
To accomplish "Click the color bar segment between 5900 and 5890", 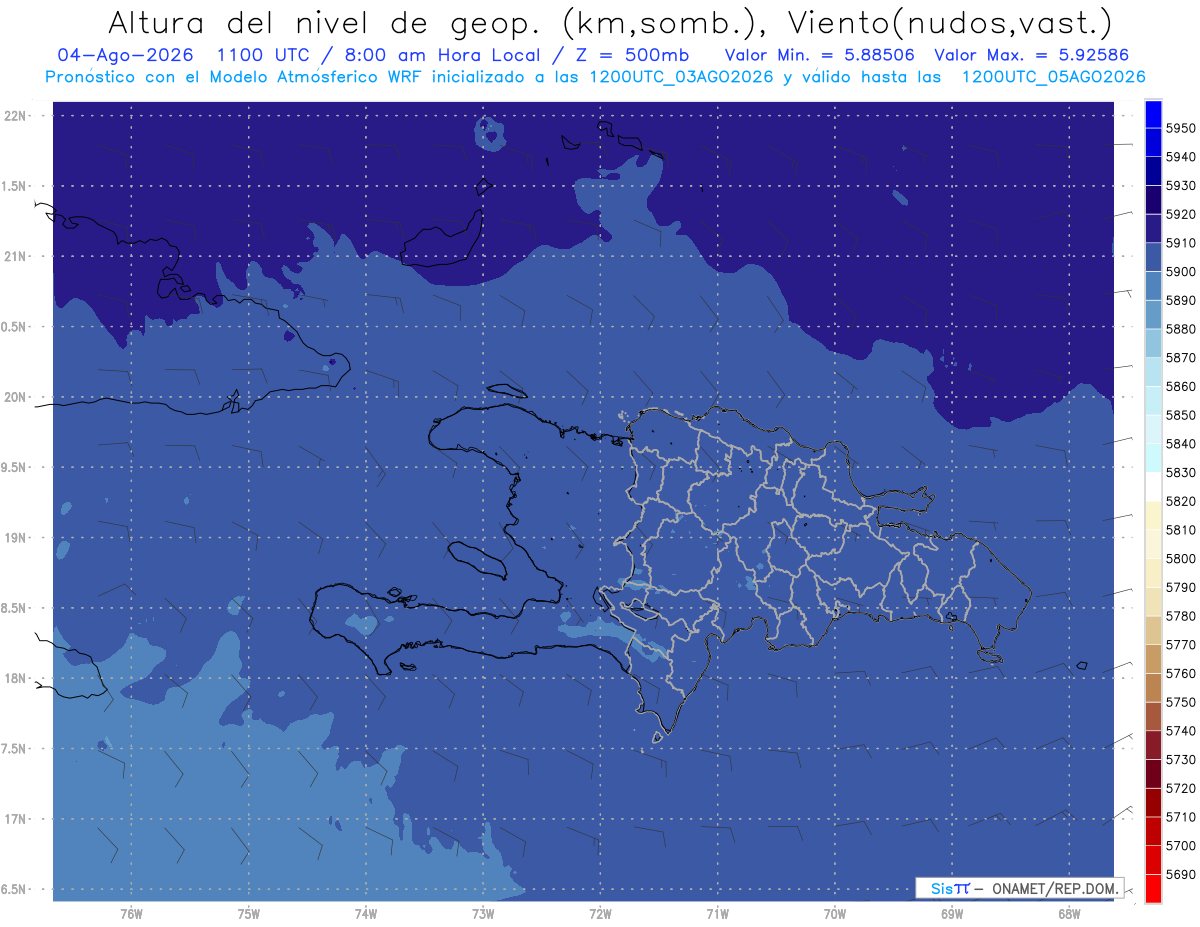I will [x=1153, y=286].
